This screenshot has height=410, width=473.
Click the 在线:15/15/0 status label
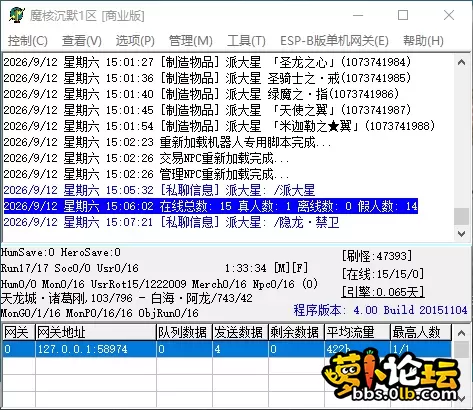click(x=383, y=274)
